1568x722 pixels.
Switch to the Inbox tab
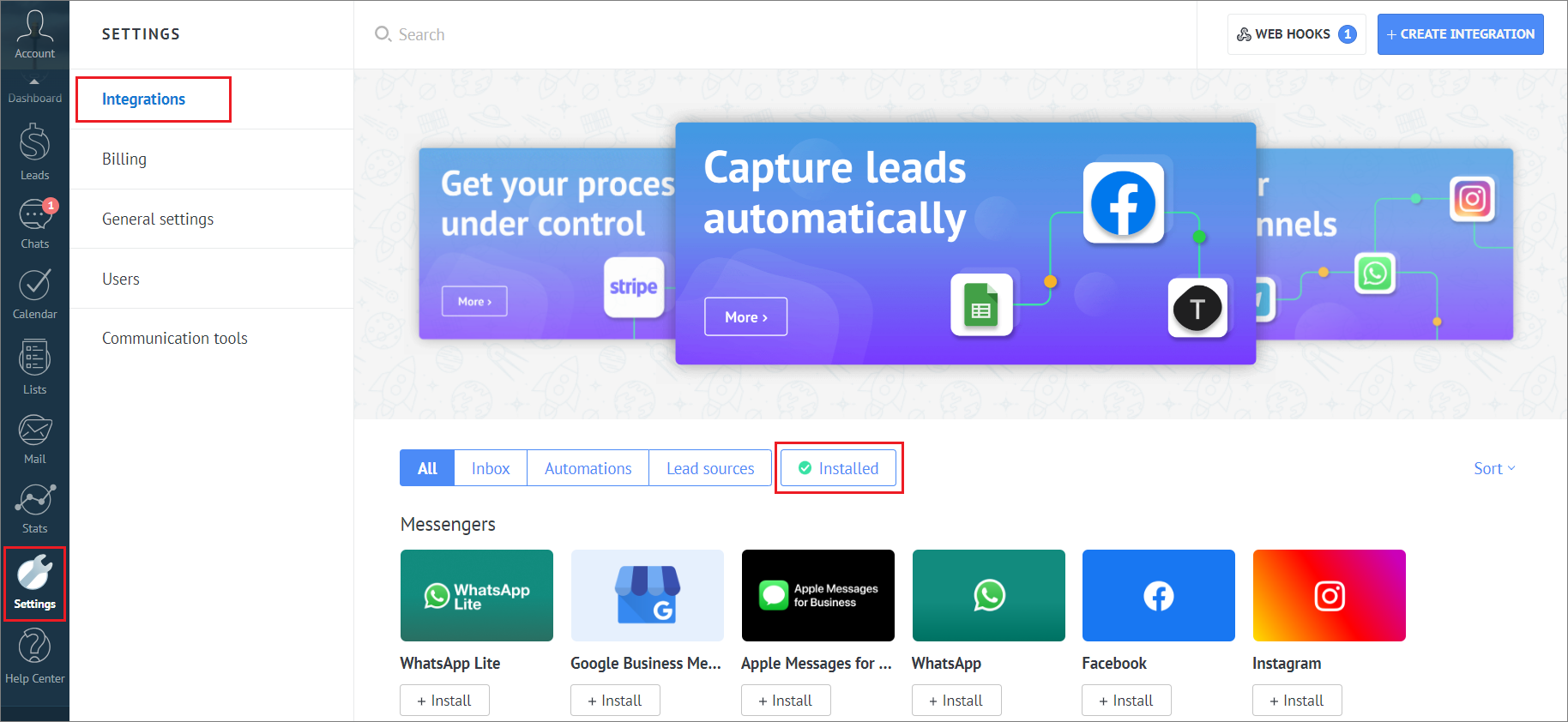point(491,468)
